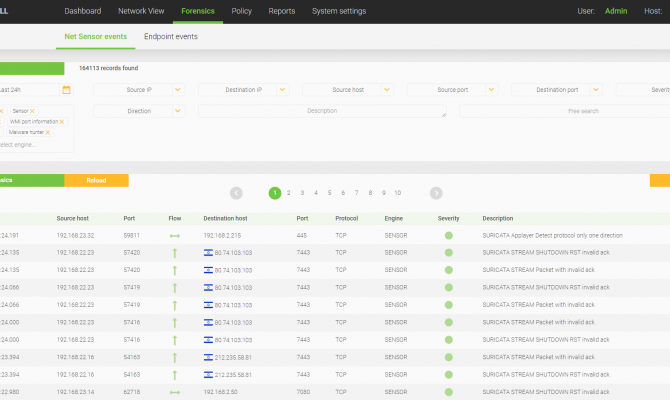The height and width of the screenshot is (400, 670).
Task: Expand the Source host dropdown
Action: point(387,90)
